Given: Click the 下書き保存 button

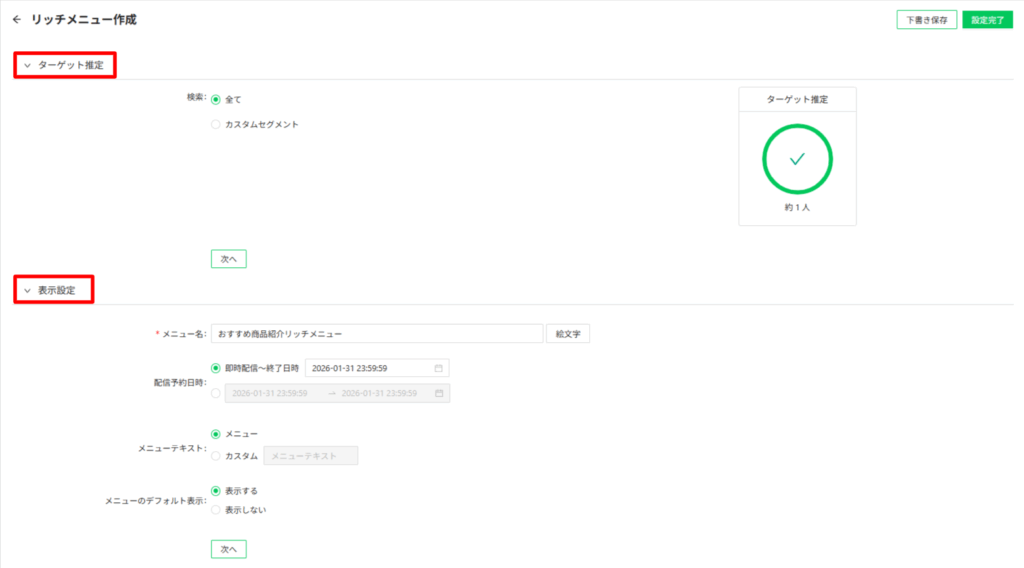Looking at the screenshot, I should (x=926, y=20).
